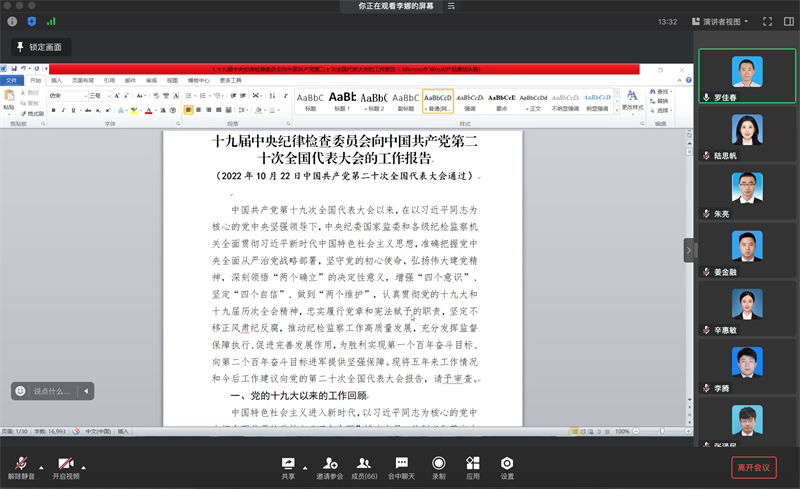Start recording with the 录制 icon

pos(439,468)
